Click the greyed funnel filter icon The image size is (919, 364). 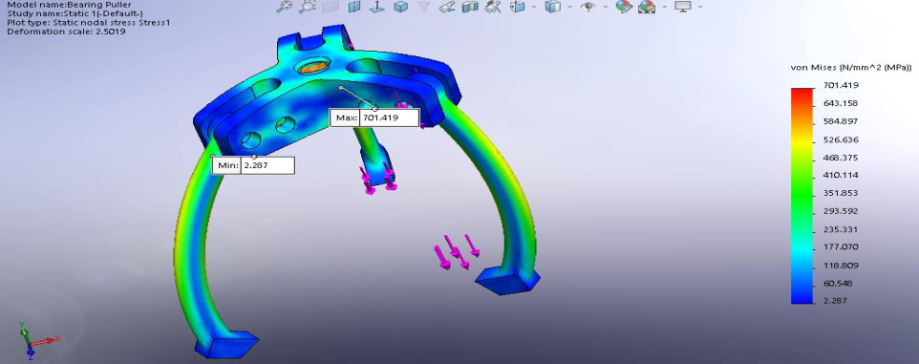point(424,7)
